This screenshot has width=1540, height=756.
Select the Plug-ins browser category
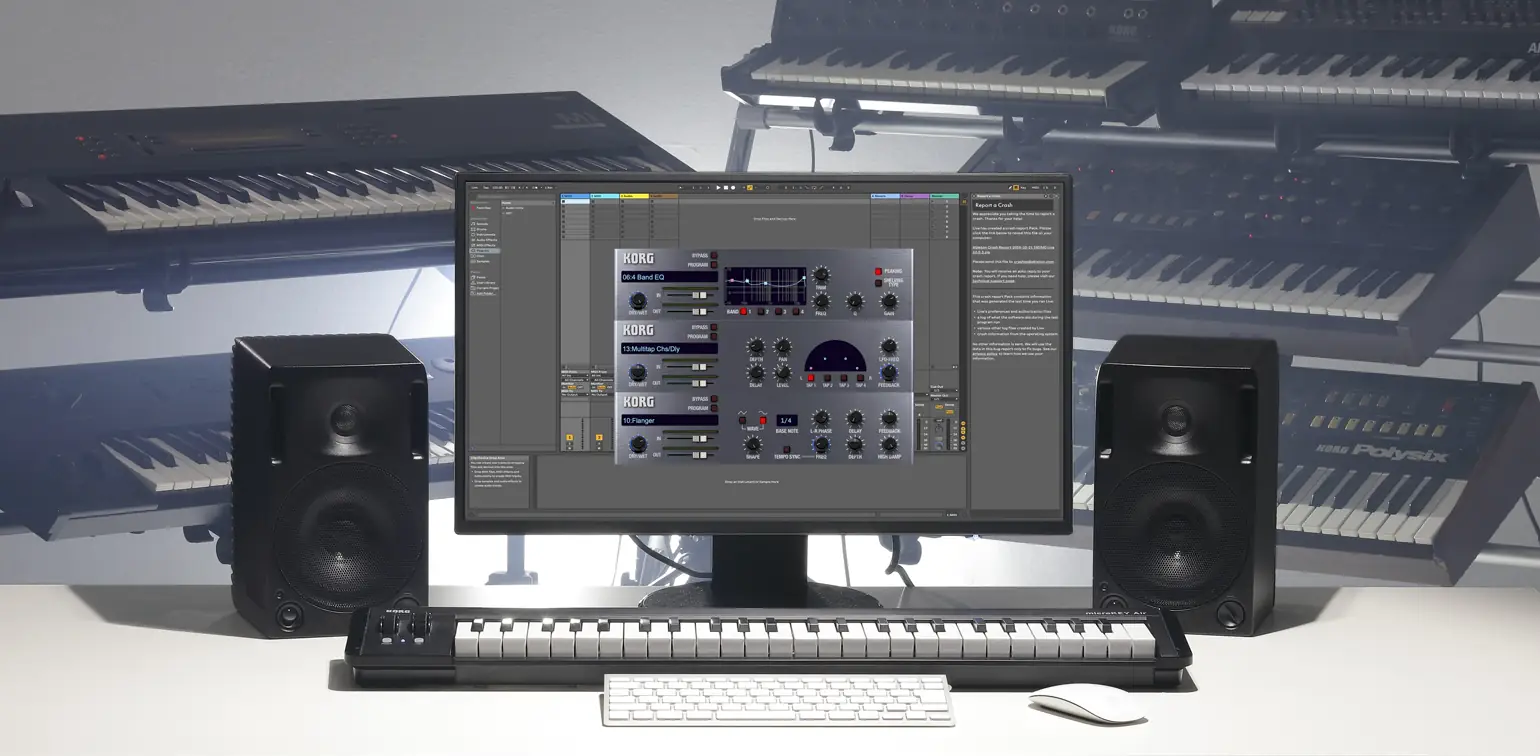coord(485,249)
